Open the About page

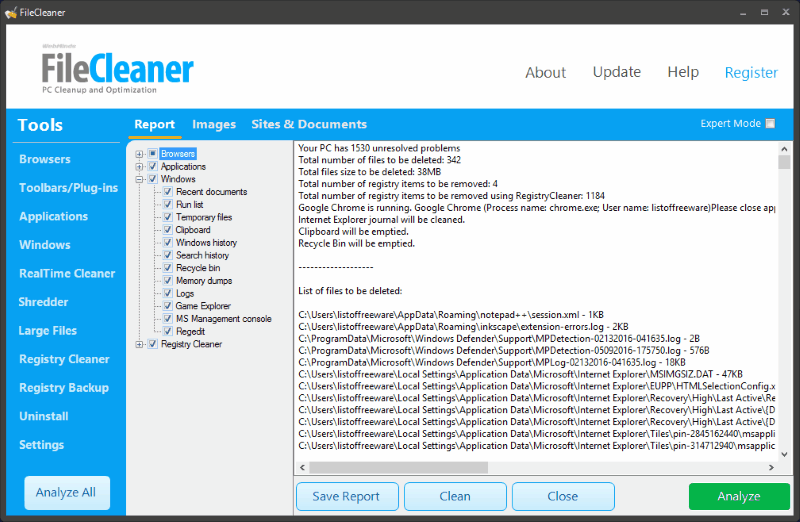(x=545, y=72)
